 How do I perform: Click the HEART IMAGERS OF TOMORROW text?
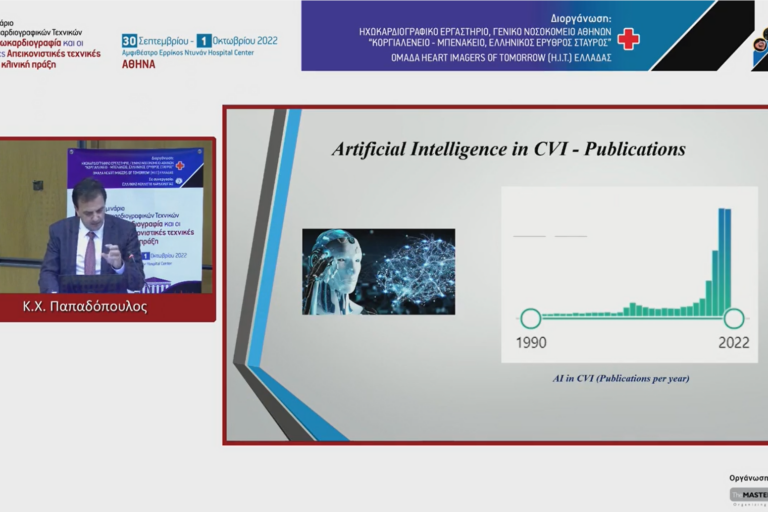pyautogui.click(x=497, y=56)
